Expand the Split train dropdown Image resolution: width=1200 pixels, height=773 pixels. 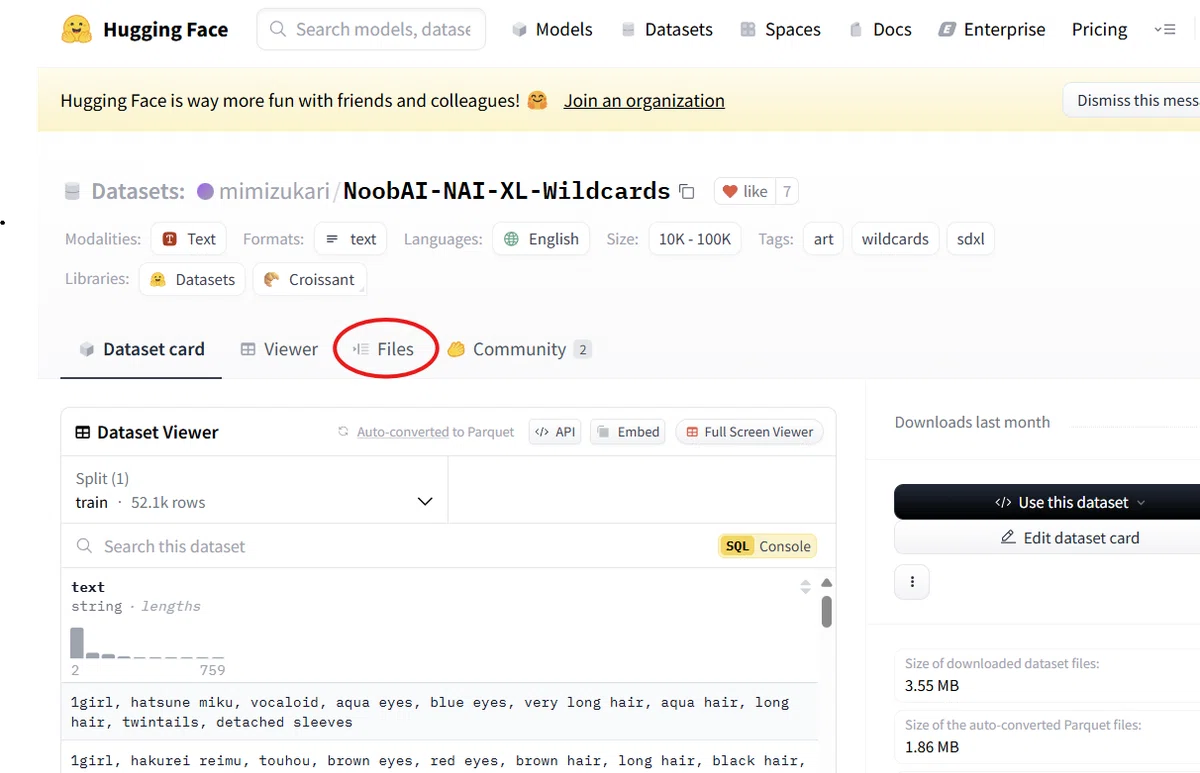(x=254, y=490)
